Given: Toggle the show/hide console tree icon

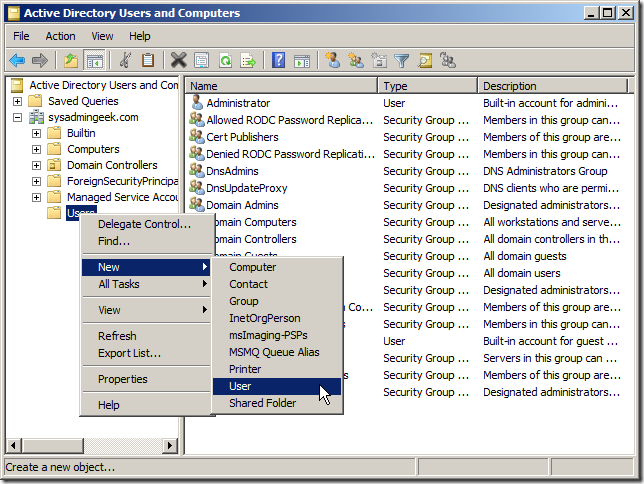Looking at the screenshot, I should [x=94, y=61].
